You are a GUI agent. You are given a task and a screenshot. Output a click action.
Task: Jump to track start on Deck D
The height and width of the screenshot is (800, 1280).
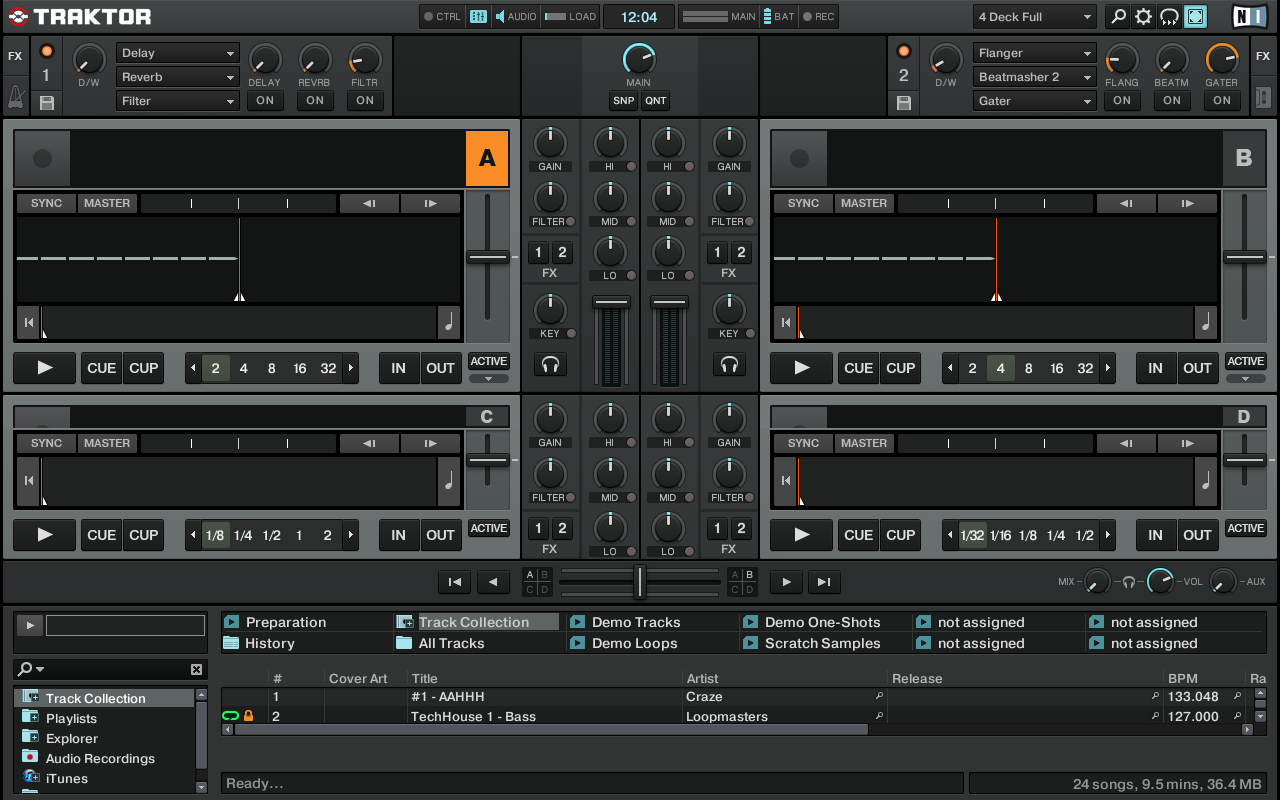click(x=785, y=482)
